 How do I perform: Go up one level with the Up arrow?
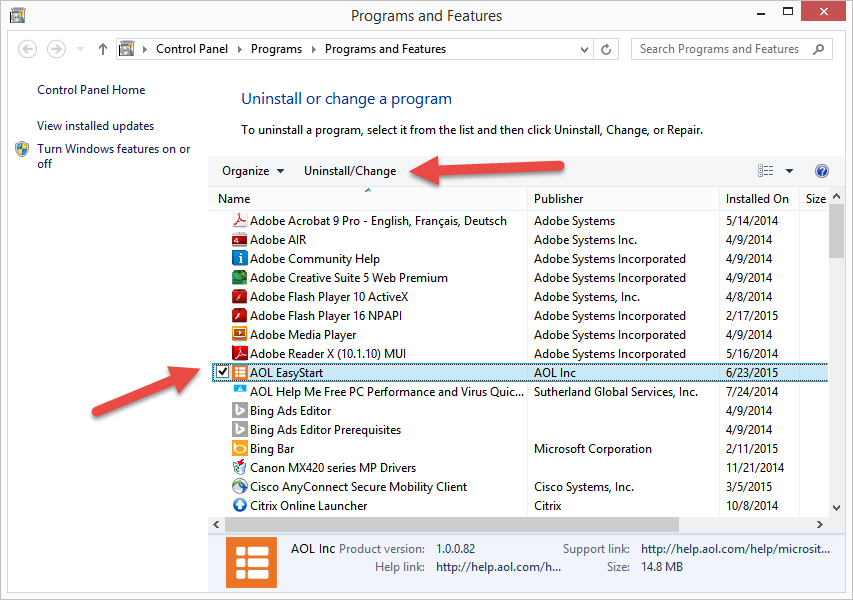(x=103, y=50)
